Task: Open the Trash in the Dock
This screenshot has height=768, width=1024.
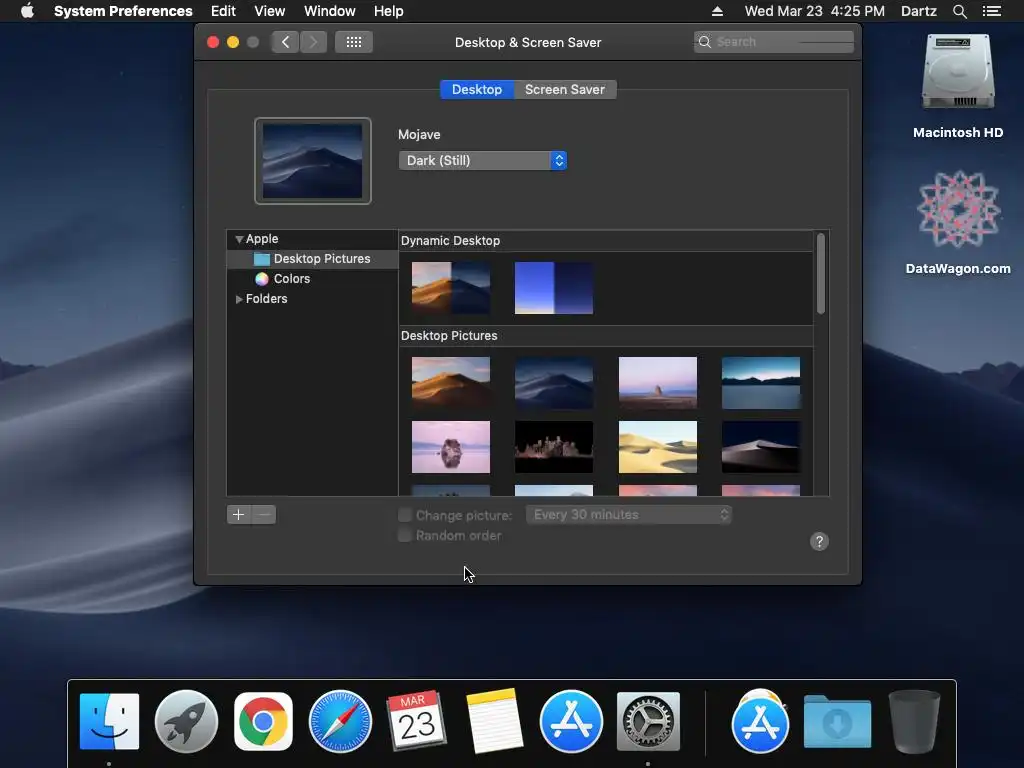Action: tap(914, 722)
